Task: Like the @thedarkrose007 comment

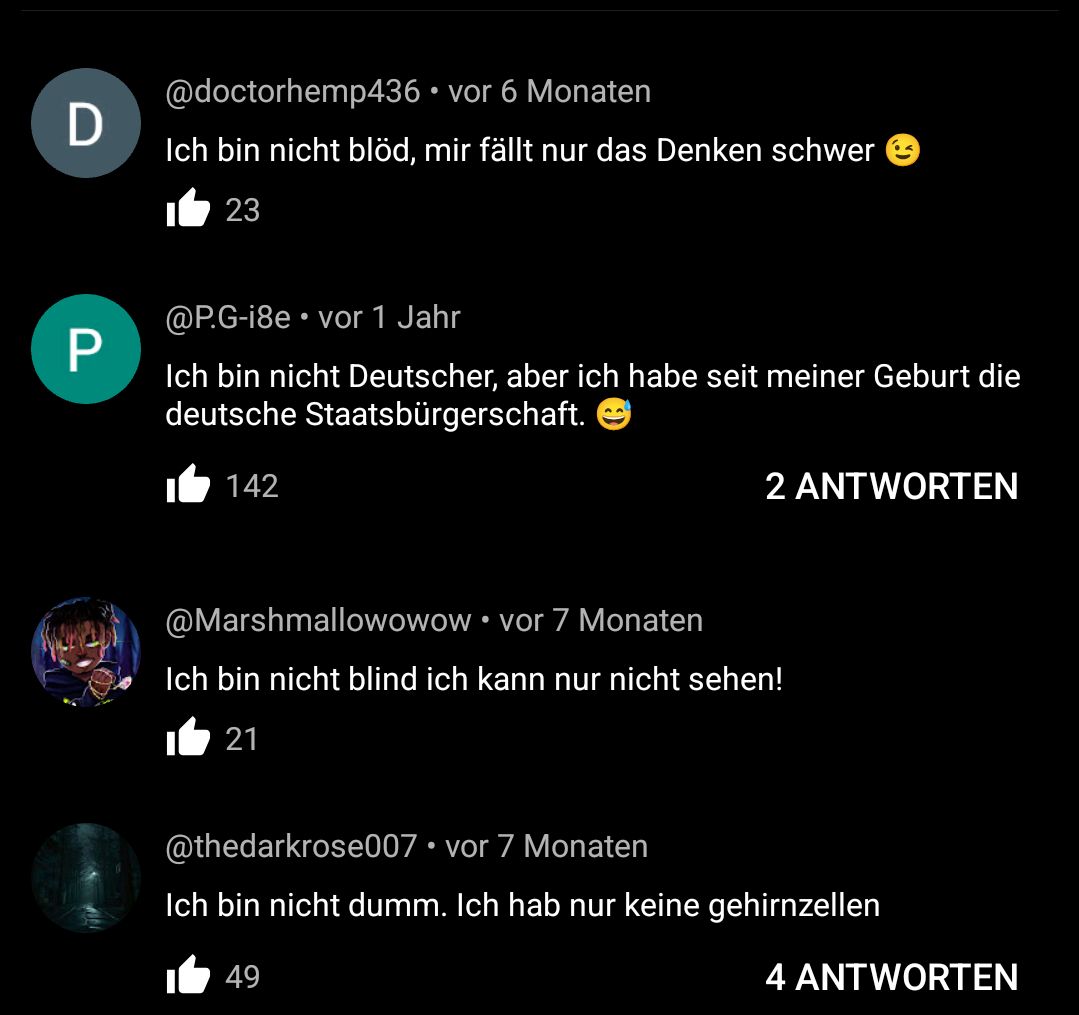Action: (188, 974)
